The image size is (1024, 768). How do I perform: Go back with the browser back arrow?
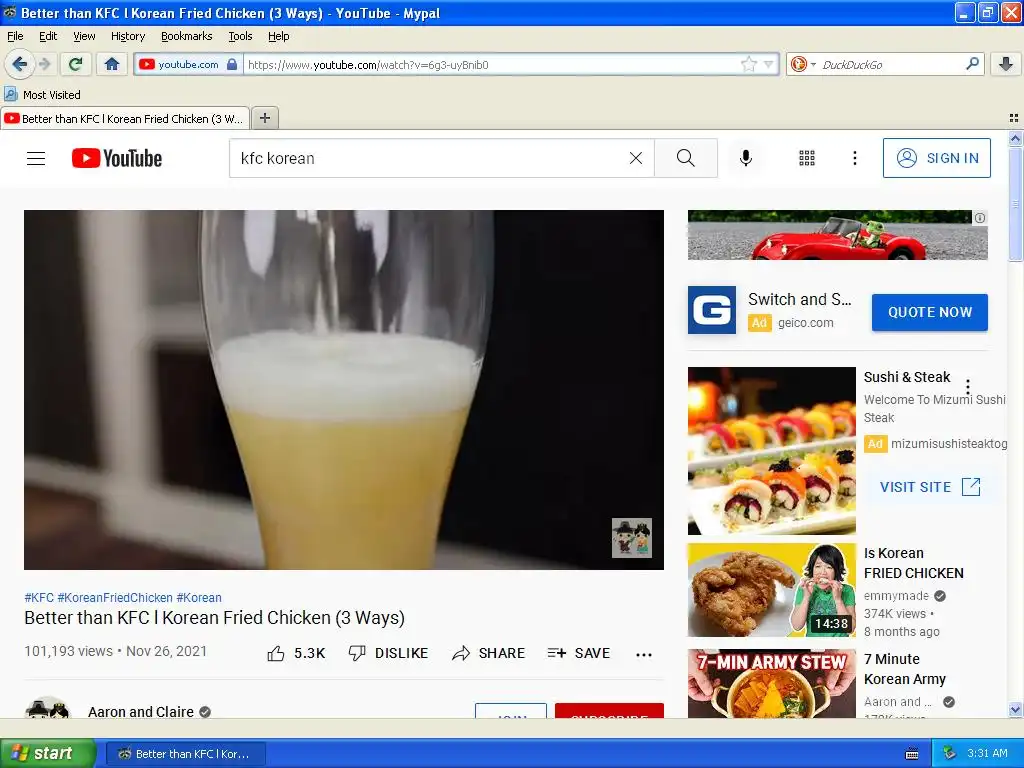20,64
